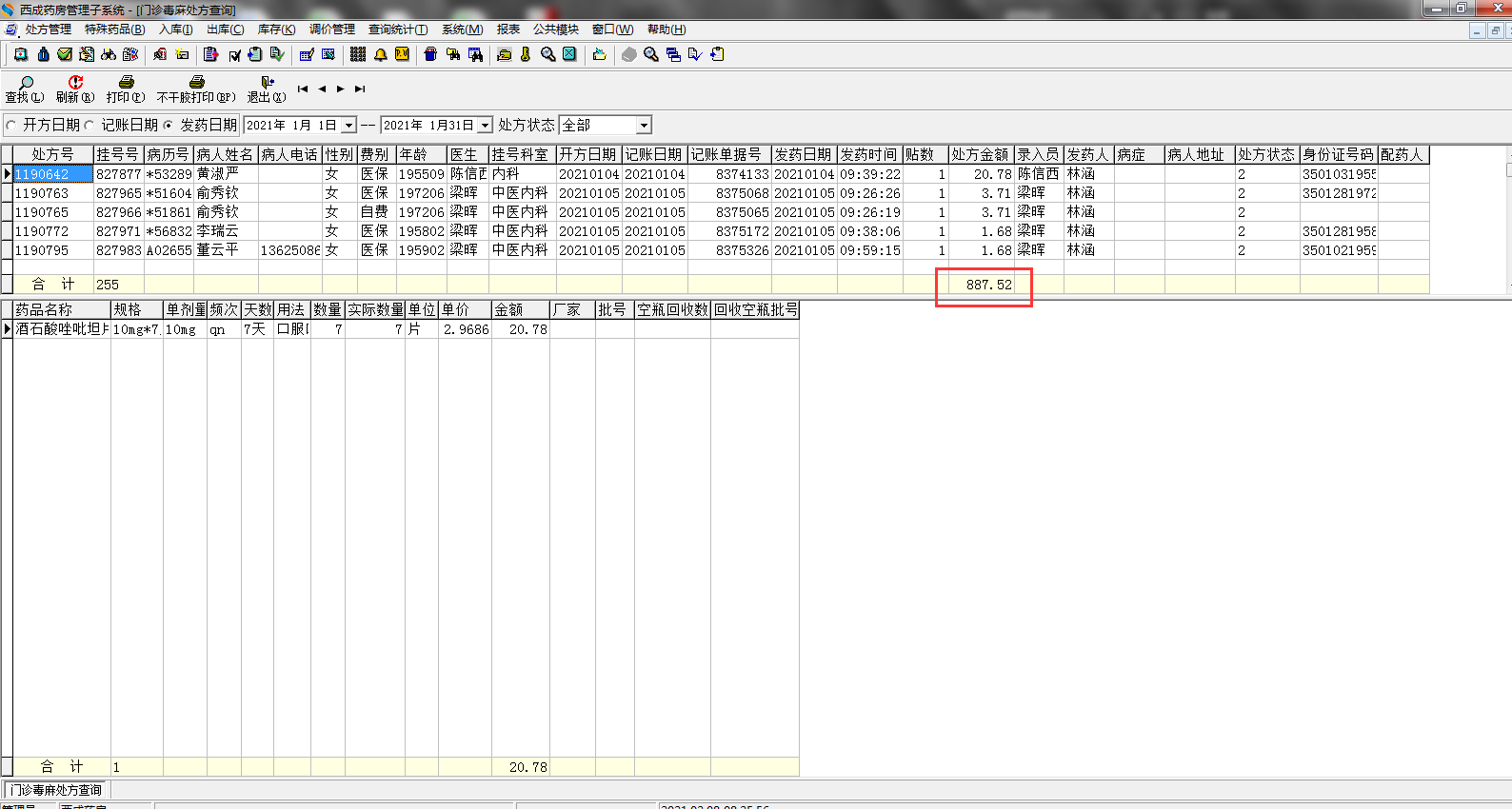Select the 开方日期 radio button
1512x809 pixels.
coord(11,125)
